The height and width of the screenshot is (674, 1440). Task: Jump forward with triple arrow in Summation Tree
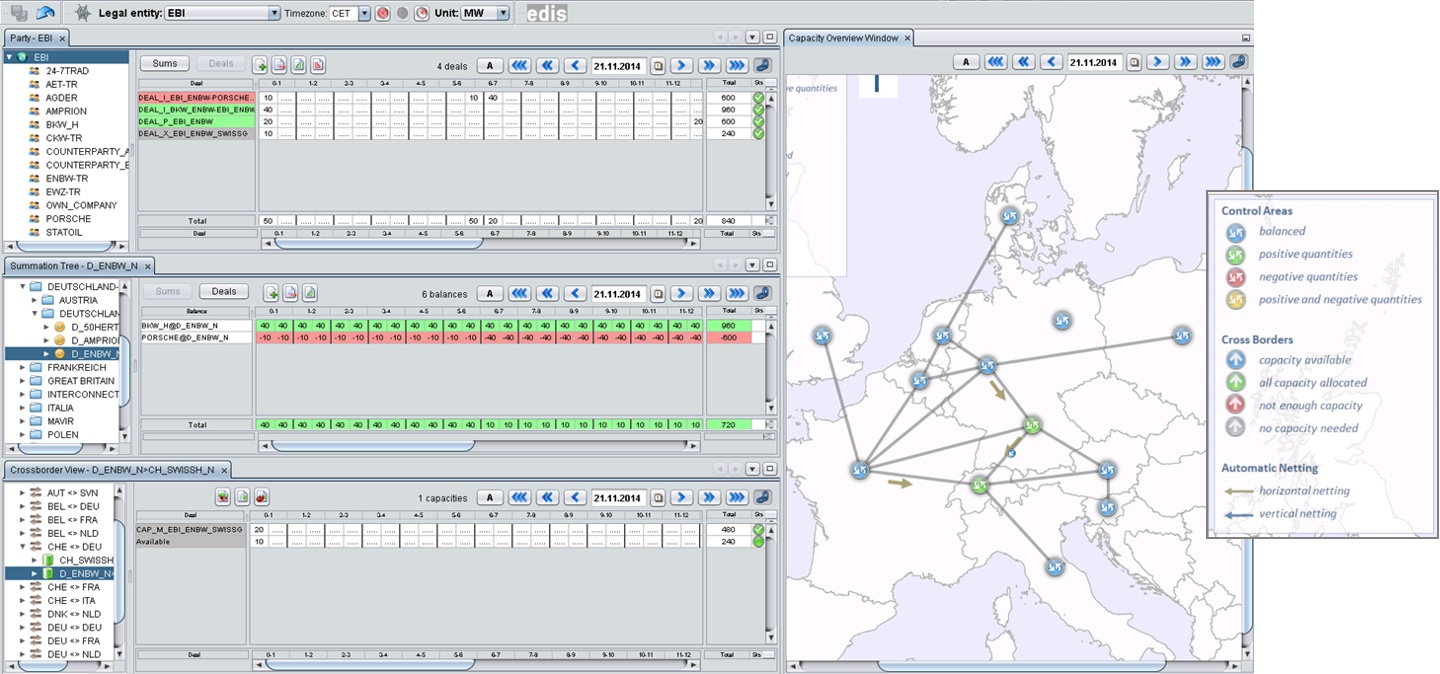tap(737, 294)
